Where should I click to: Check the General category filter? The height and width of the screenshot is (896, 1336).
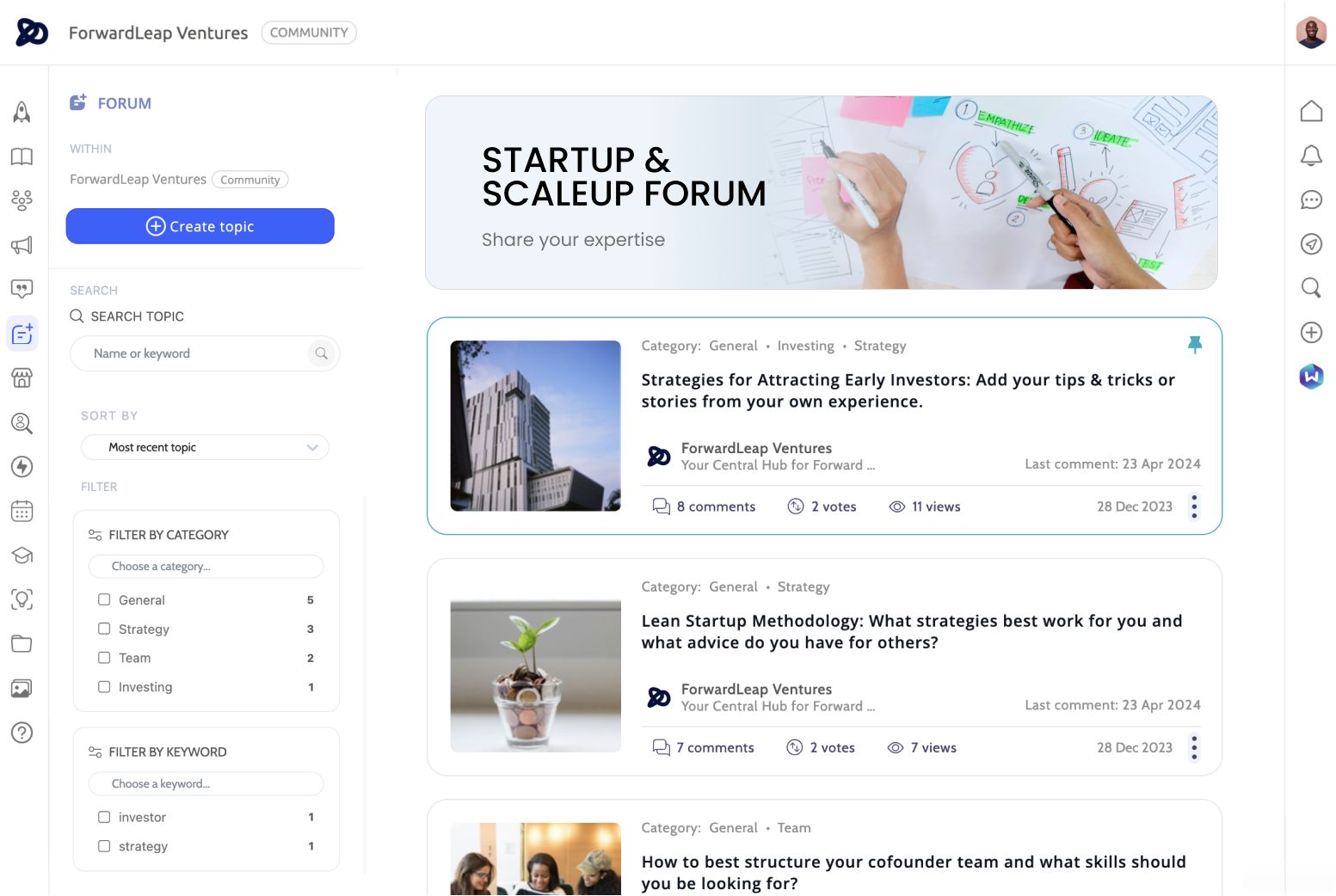tap(104, 599)
